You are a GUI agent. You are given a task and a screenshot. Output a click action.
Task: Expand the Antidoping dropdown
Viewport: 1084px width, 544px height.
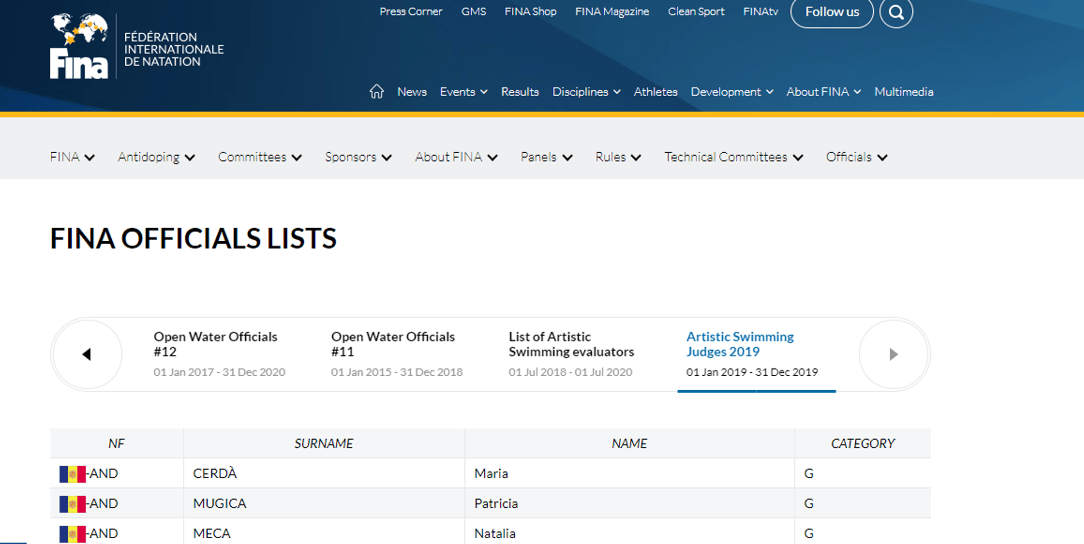(156, 157)
